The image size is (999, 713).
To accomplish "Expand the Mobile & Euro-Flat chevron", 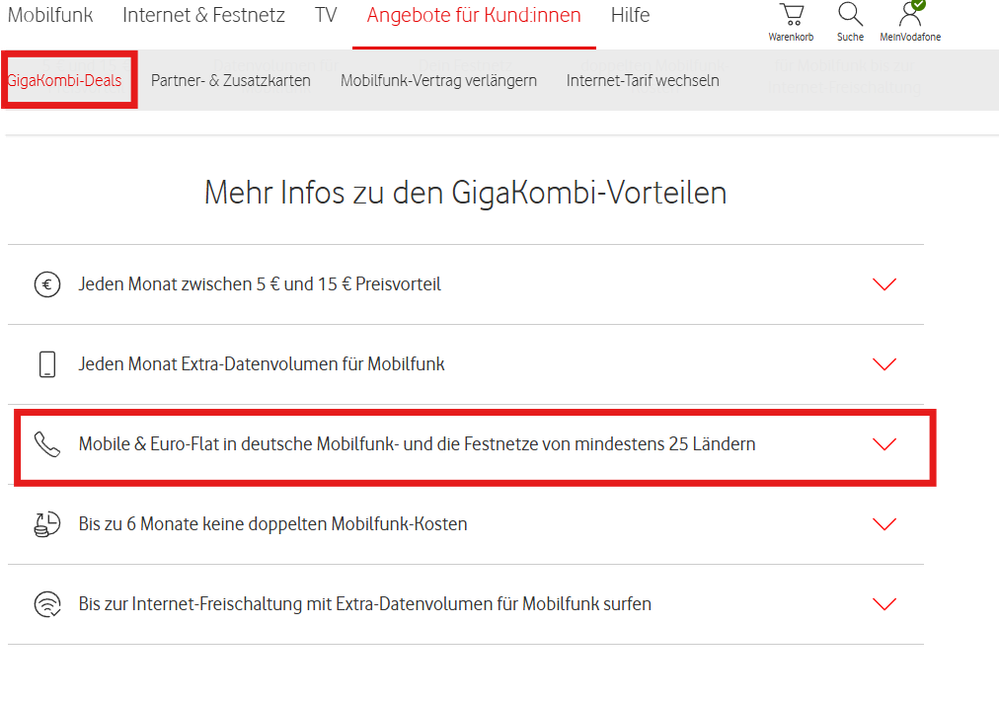I will [x=884, y=444].
